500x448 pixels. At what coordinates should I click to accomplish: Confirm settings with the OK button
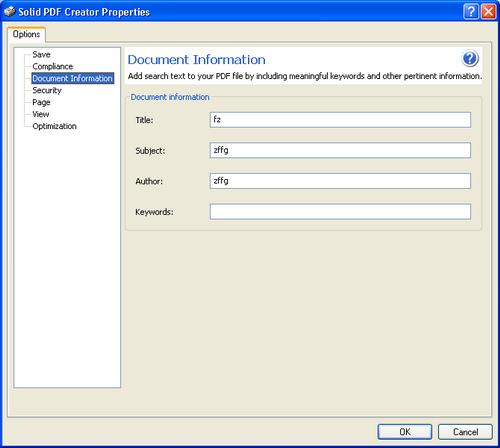405,432
